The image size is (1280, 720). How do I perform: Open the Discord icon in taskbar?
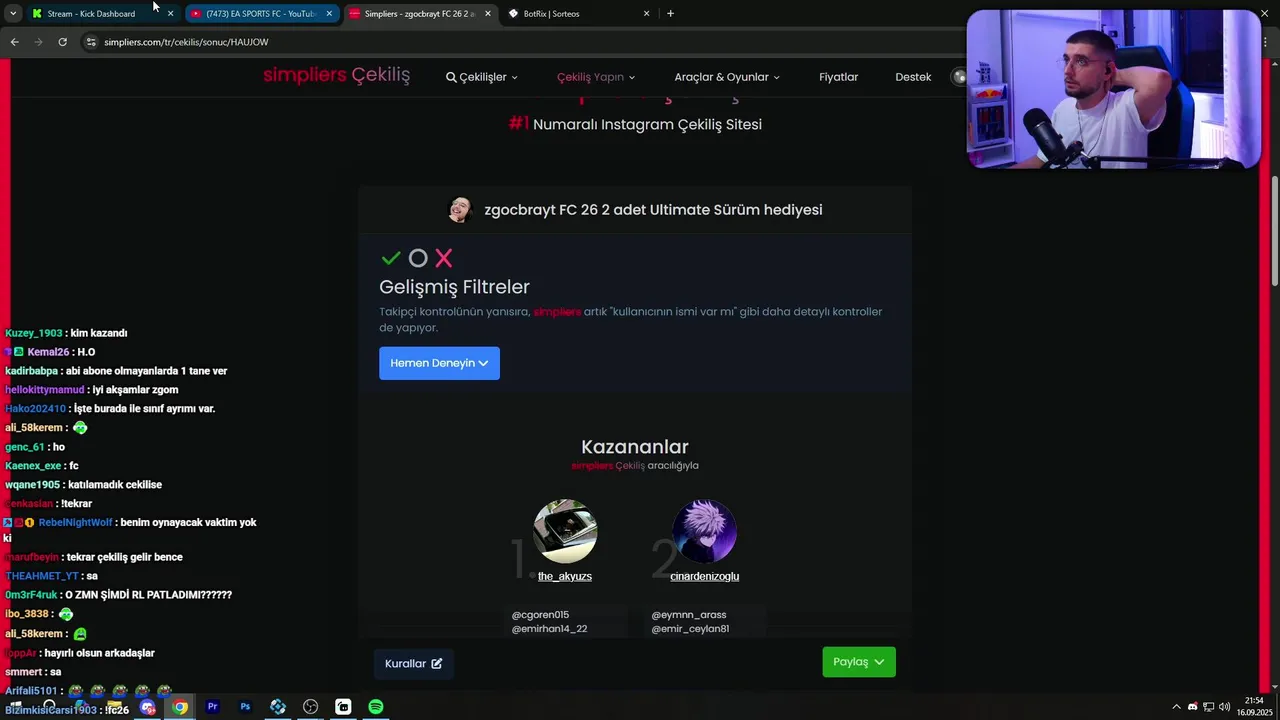(x=148, y=707)
